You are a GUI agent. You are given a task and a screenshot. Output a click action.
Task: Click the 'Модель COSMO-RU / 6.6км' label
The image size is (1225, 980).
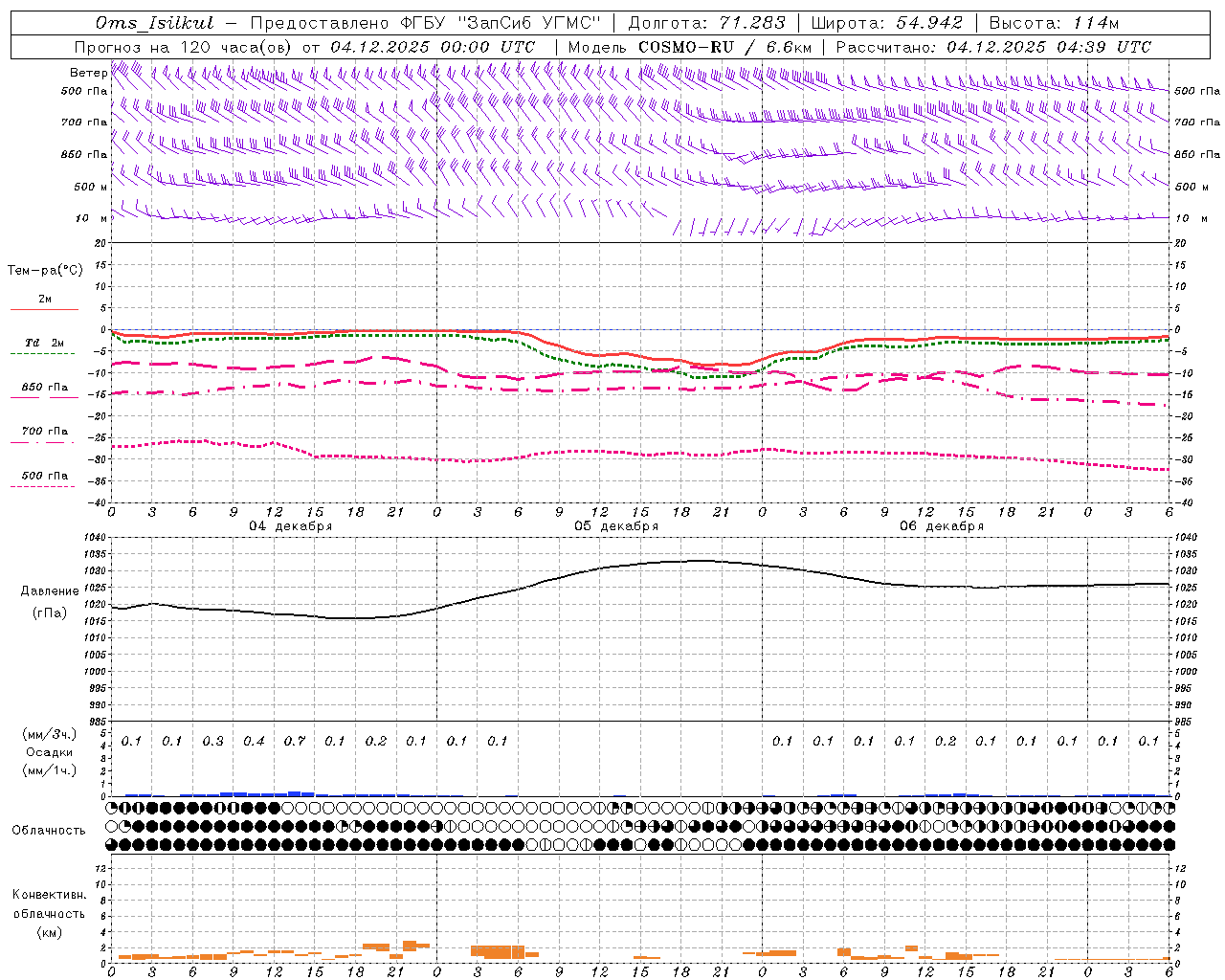coord(690,47)
